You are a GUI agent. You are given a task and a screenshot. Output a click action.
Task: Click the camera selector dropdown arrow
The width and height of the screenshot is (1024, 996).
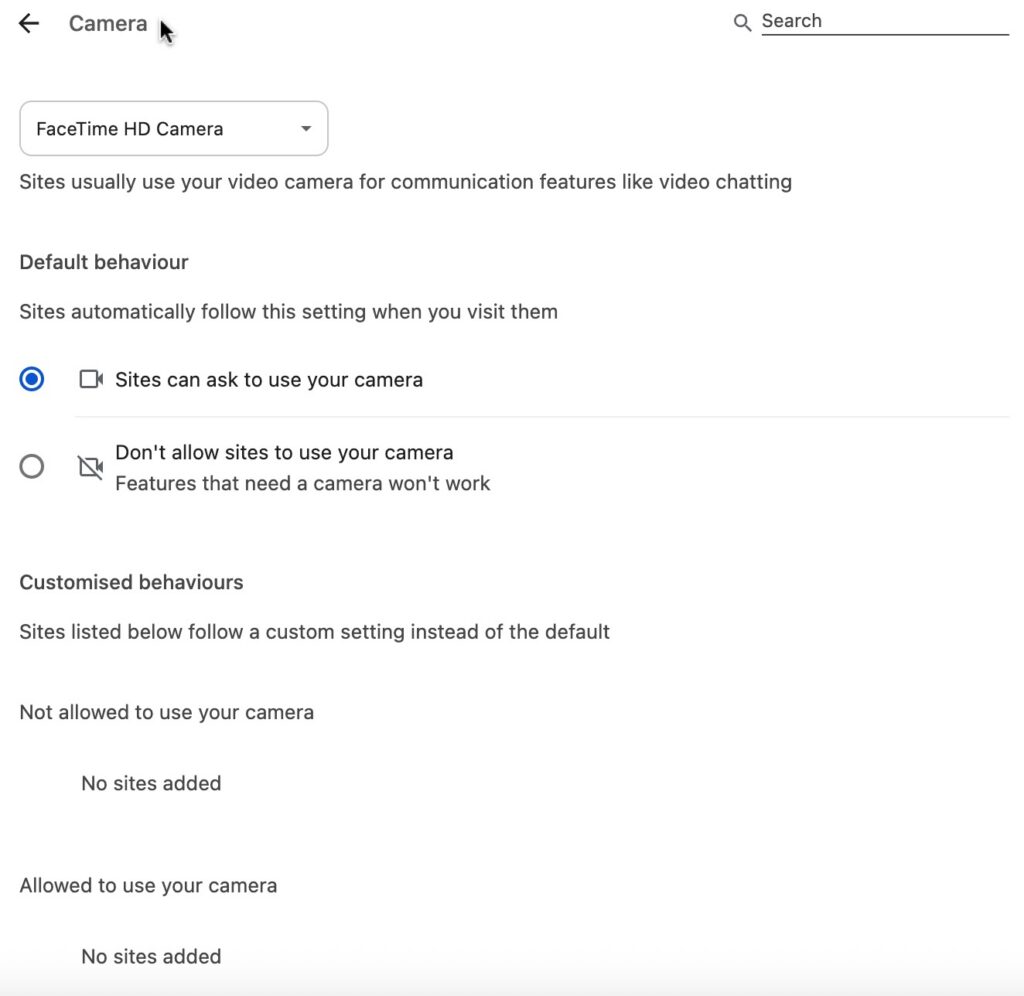306,129
